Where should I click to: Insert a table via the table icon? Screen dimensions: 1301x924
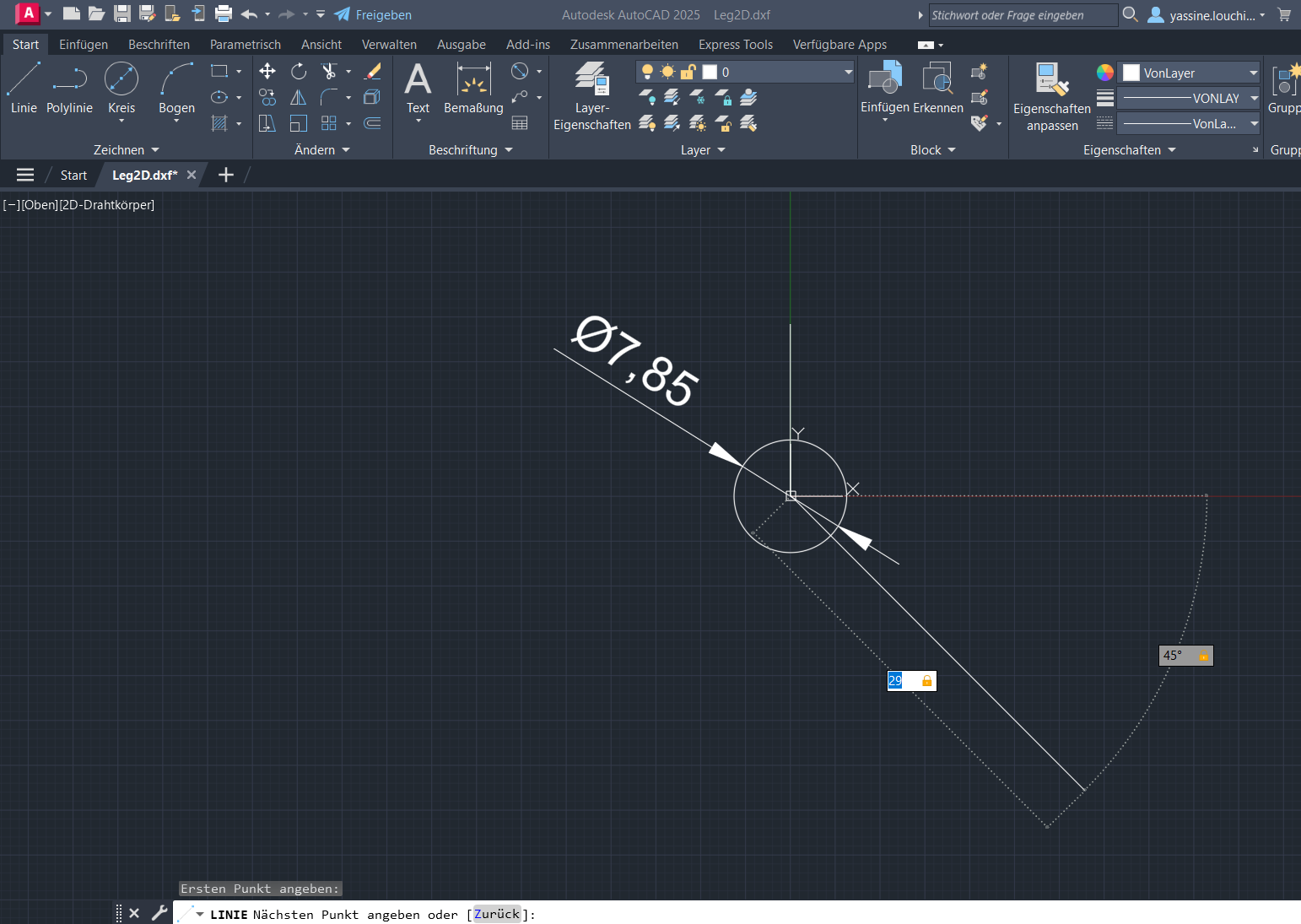point(520,123)
